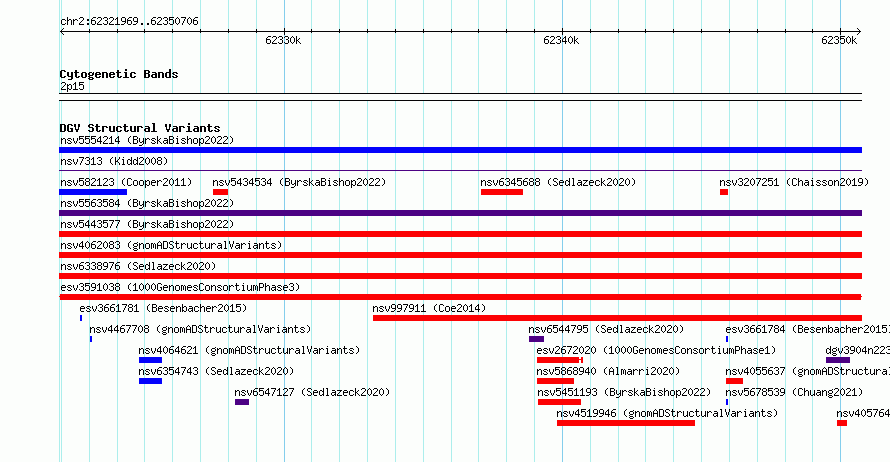This screenshot has height=462, width=890.
Task: Select the red bar under nsv6345688
Action: (x=502, y=192)
